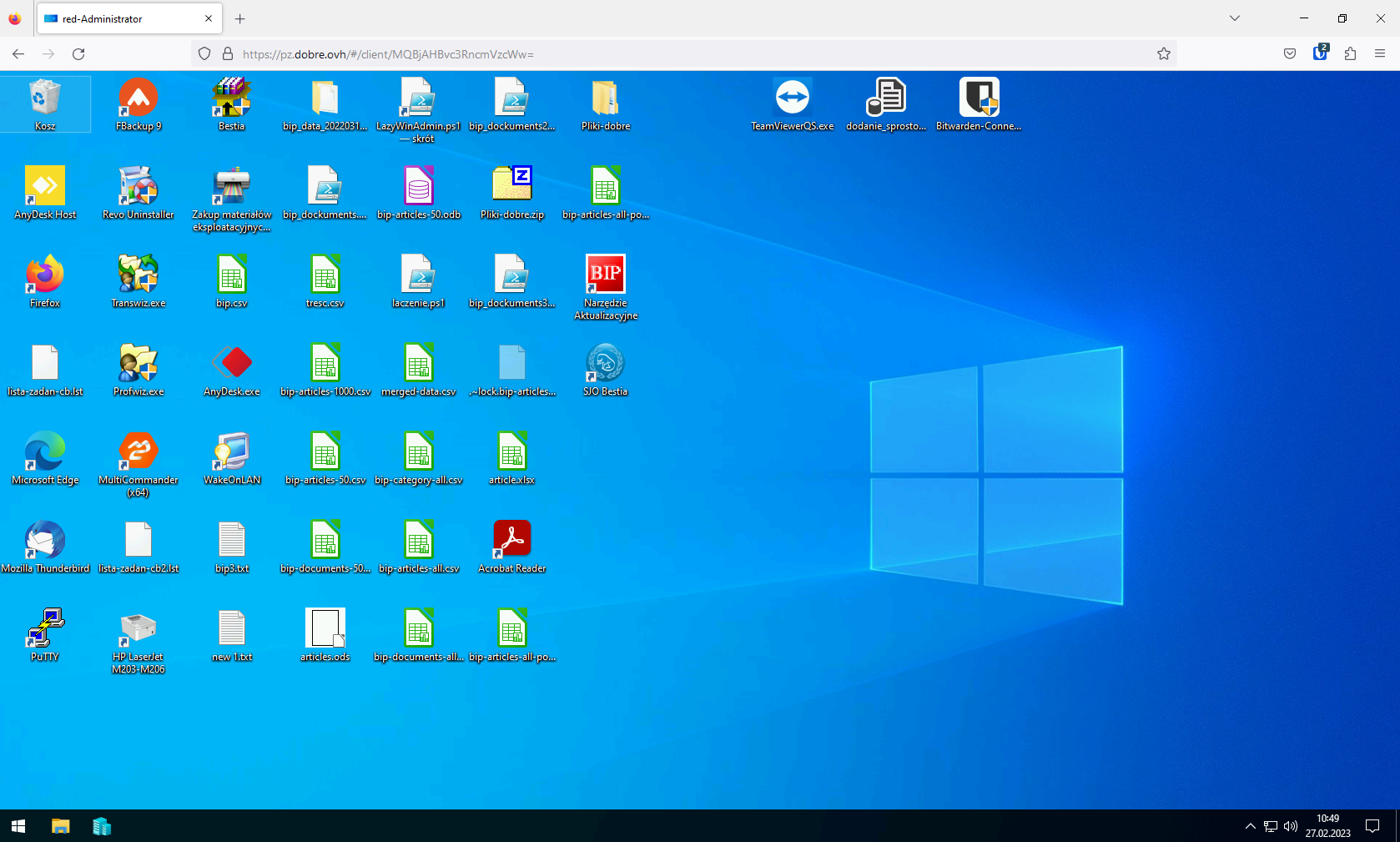Viewport: 1400px width, 842px height.
Task: Select MultiCommander (x64) shortcut
Action: click(138, 464)
